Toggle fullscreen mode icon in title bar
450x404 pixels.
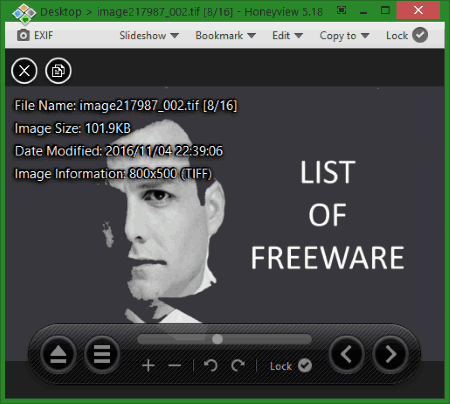click(x=341, y=11)
